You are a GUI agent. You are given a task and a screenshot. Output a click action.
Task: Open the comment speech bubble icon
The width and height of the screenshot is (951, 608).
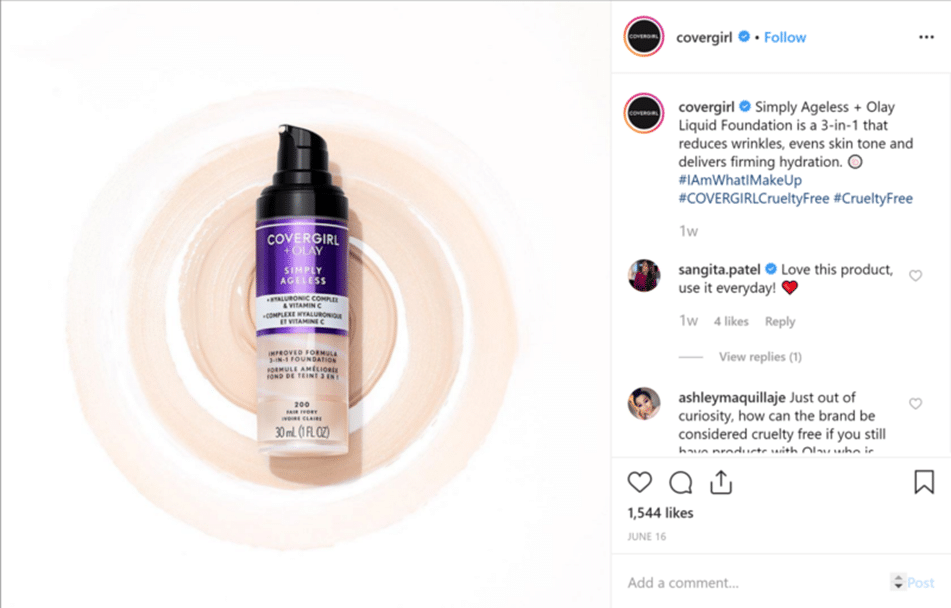click(680, 483)
